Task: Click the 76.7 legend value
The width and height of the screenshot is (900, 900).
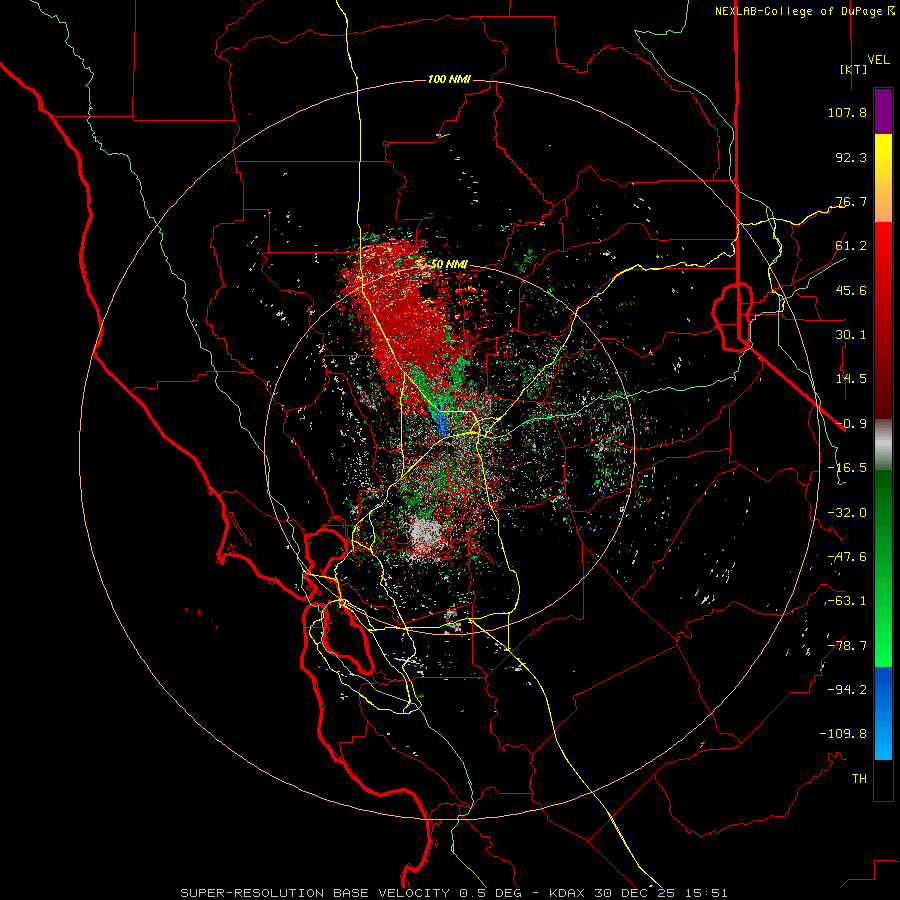Action: coord(851,201)
